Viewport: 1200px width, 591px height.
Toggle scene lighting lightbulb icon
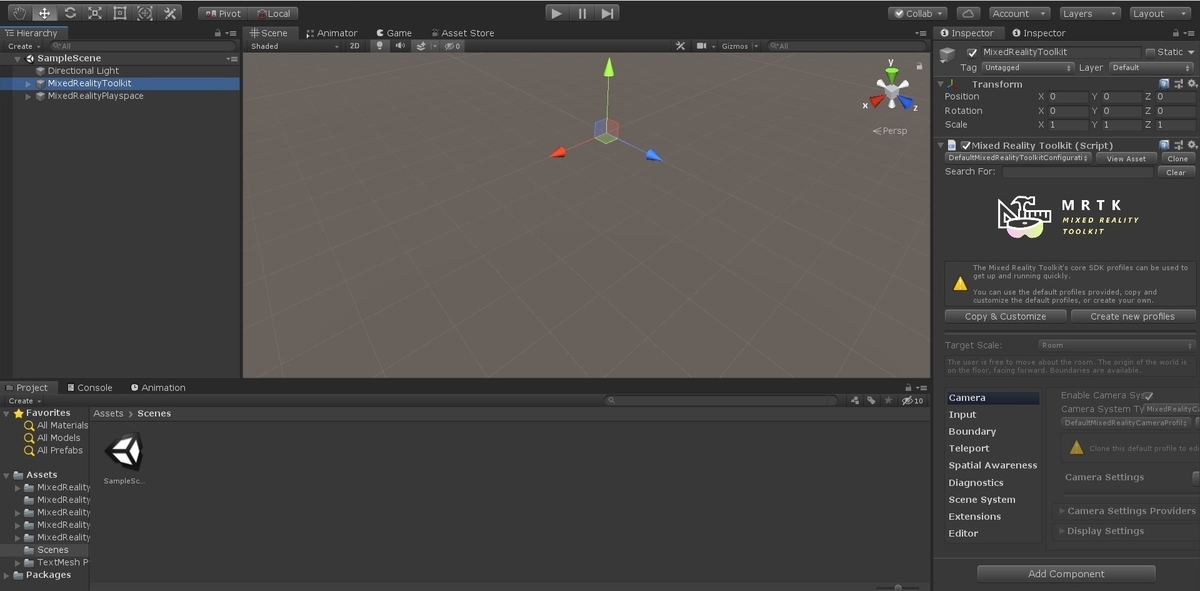379,46
